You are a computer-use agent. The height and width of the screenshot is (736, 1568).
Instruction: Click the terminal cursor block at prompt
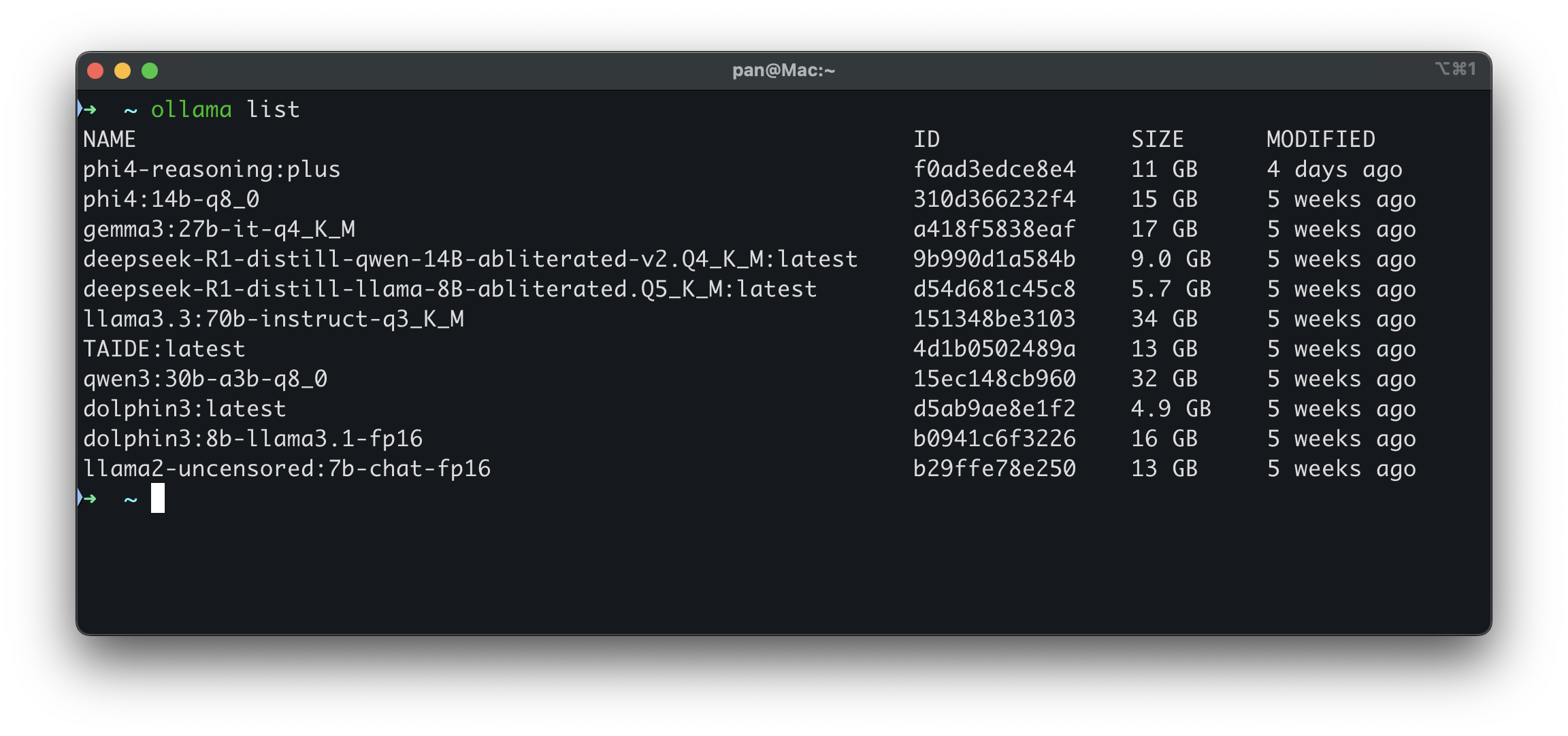158,498
